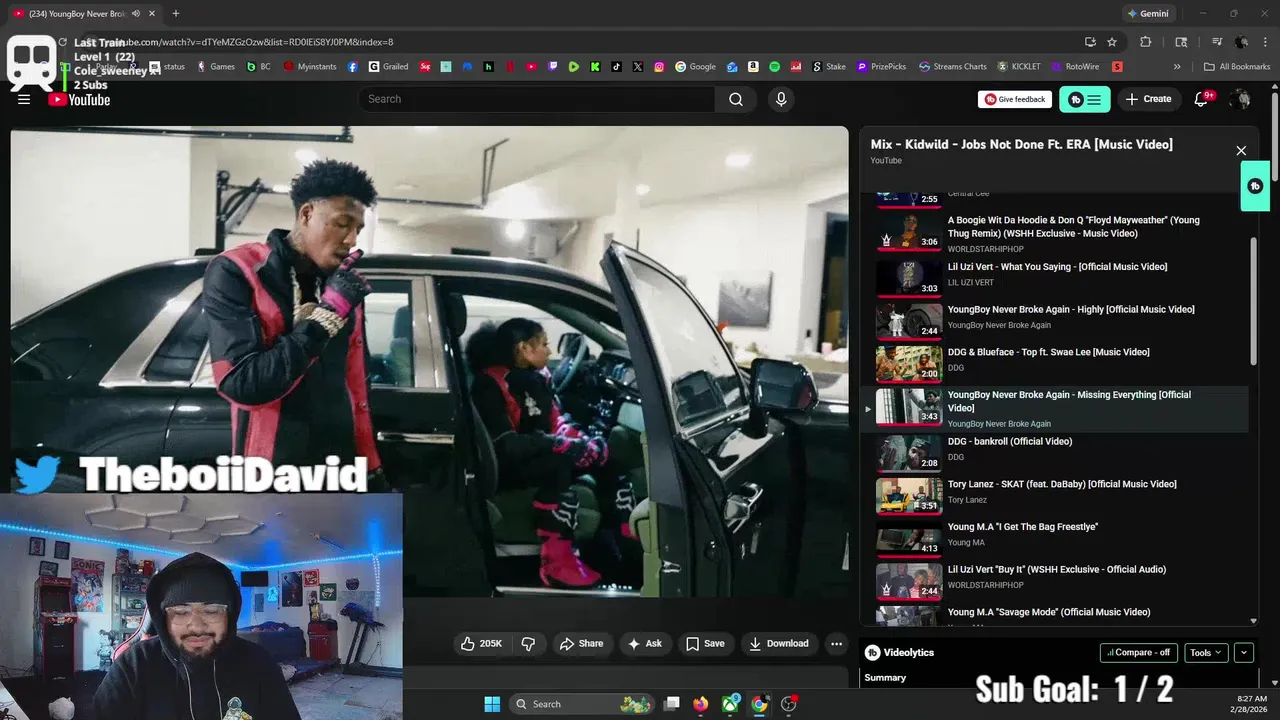
Task: Toggle the Videolytics green toolbar button
Action: 1085,99
